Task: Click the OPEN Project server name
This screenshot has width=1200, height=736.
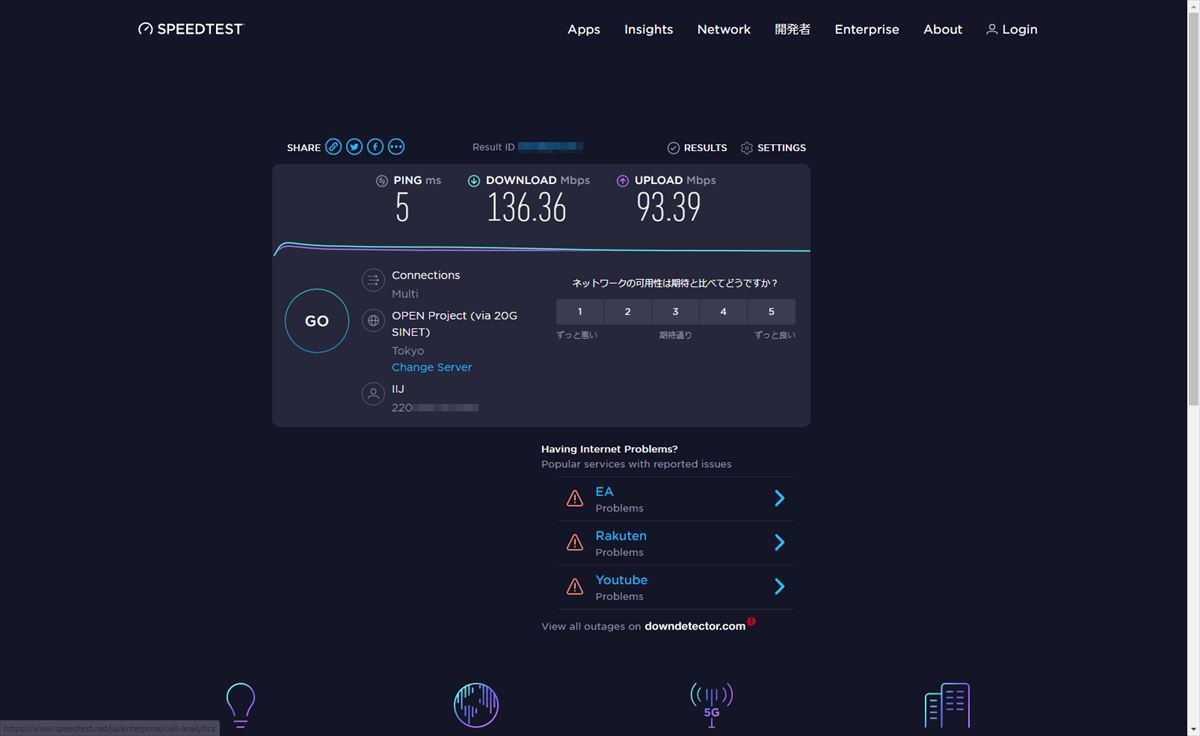Action: click(x=455, y=324)
